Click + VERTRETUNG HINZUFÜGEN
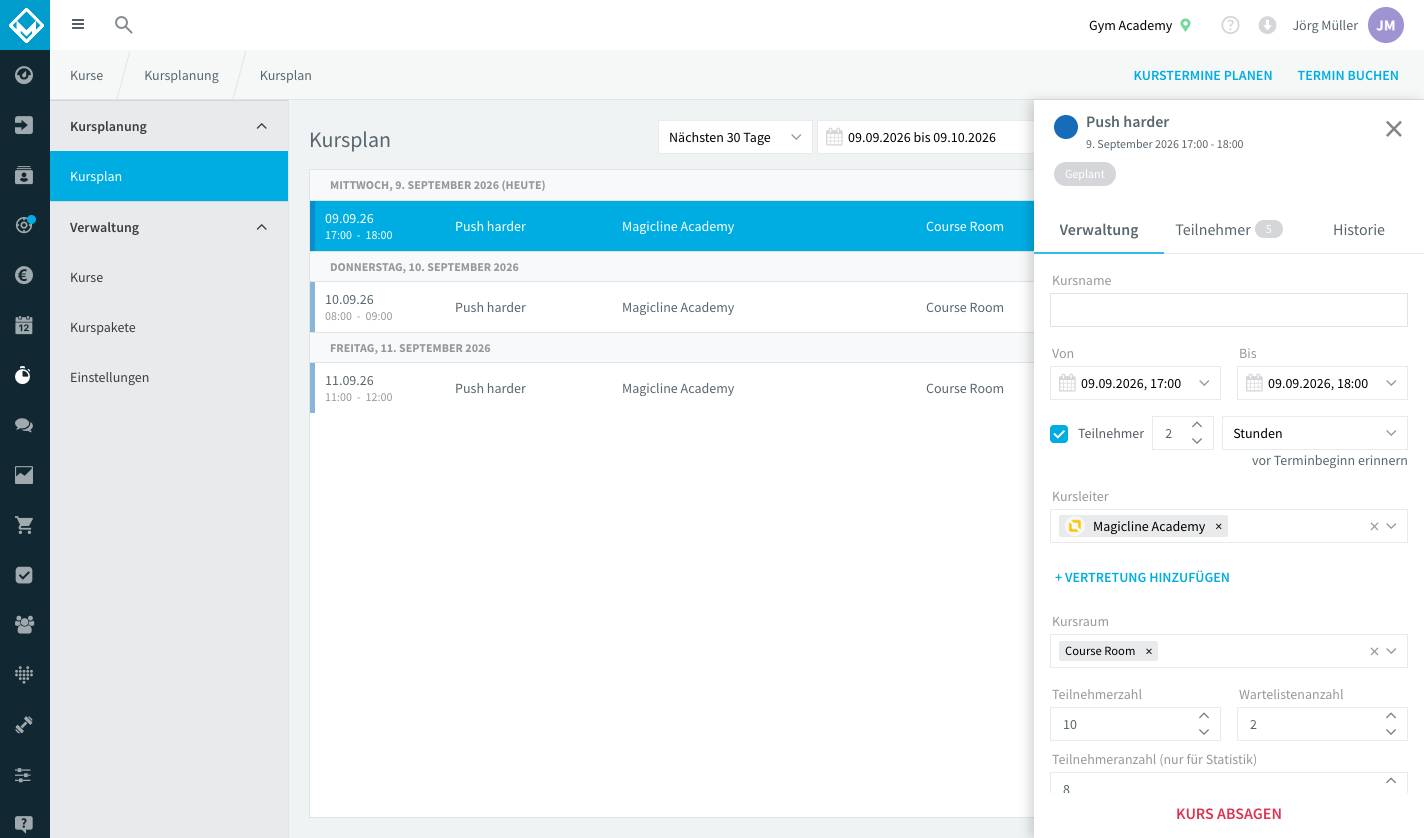This screenshot has height=838, width=1424. (1142, 577)
